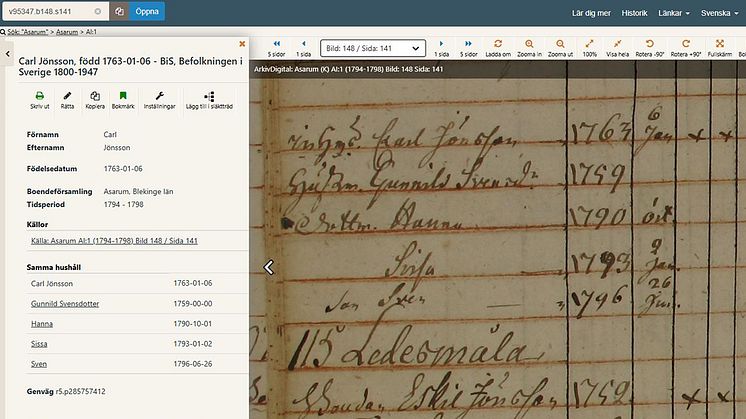Open the Historik menu item
The height and width of the screenshot is (419, 746).
pos(634,13)
